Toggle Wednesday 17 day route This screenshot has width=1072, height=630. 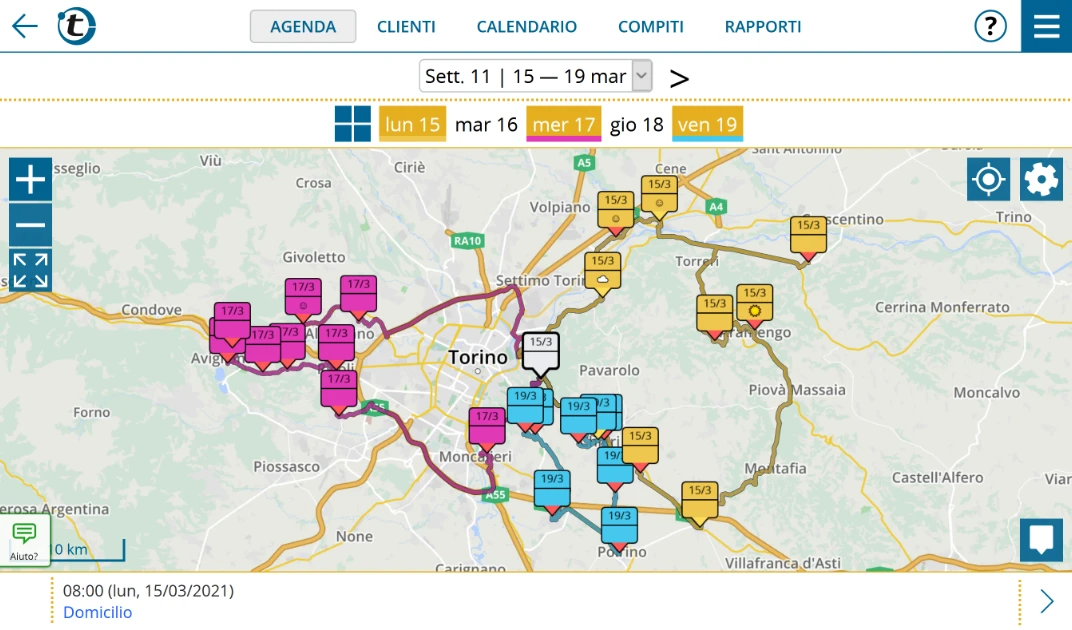click(564, 124)
